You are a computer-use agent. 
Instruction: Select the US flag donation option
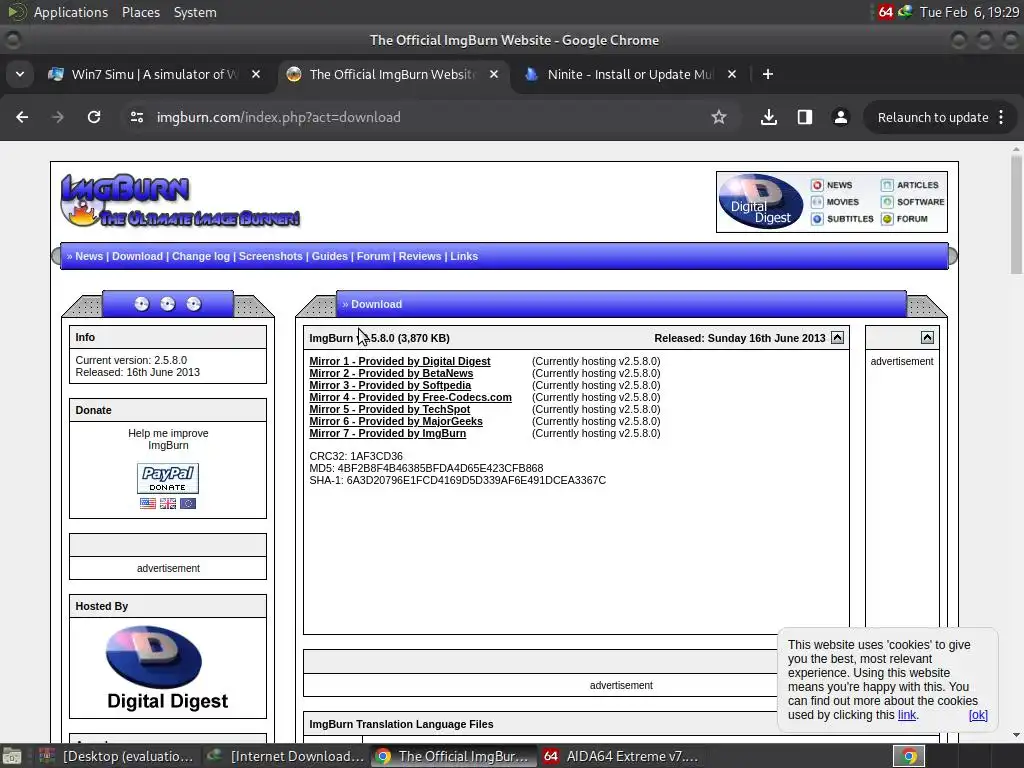click(x=148, y=504)
